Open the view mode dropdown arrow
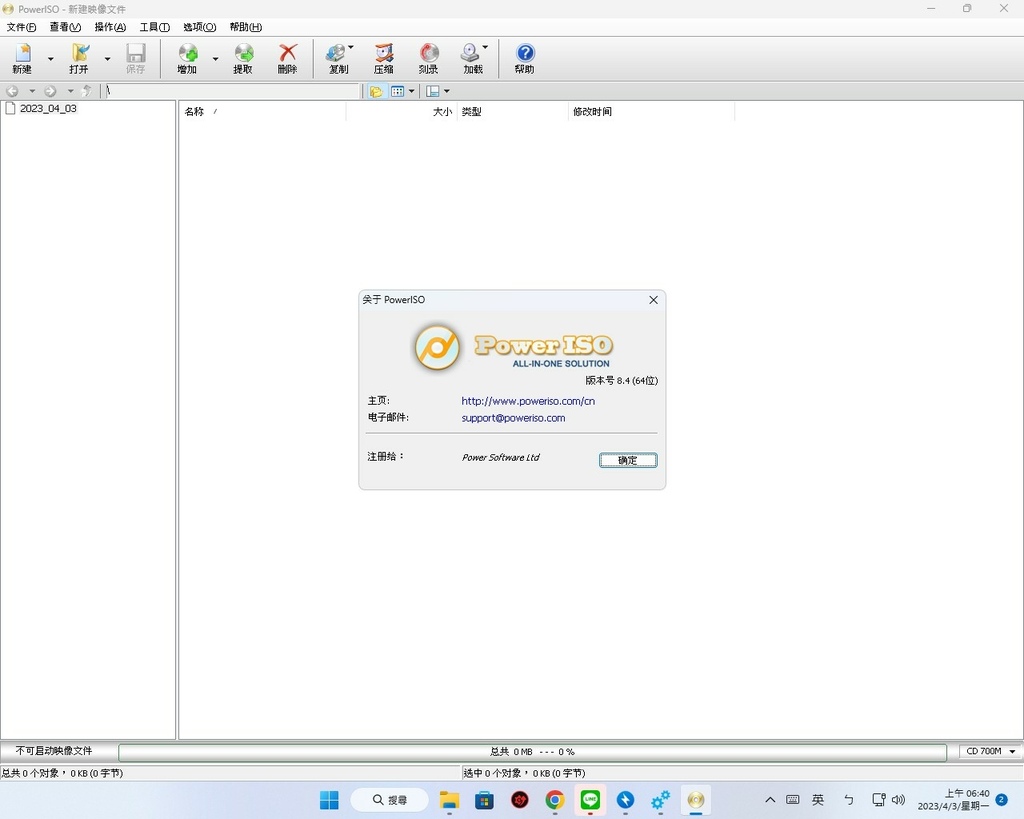 pyautogui.click(x=411, y=91)
